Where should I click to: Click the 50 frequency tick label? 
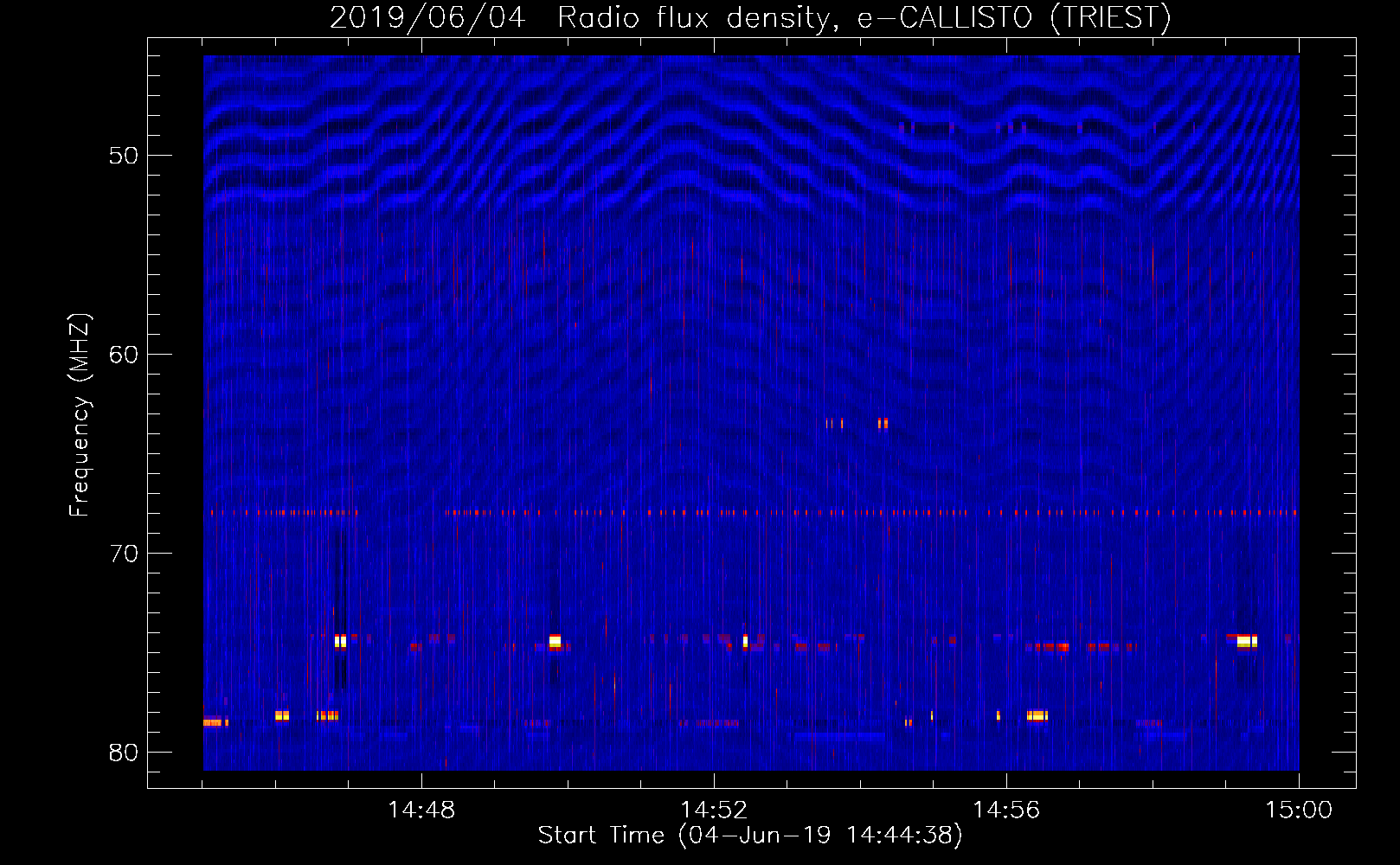124,156
